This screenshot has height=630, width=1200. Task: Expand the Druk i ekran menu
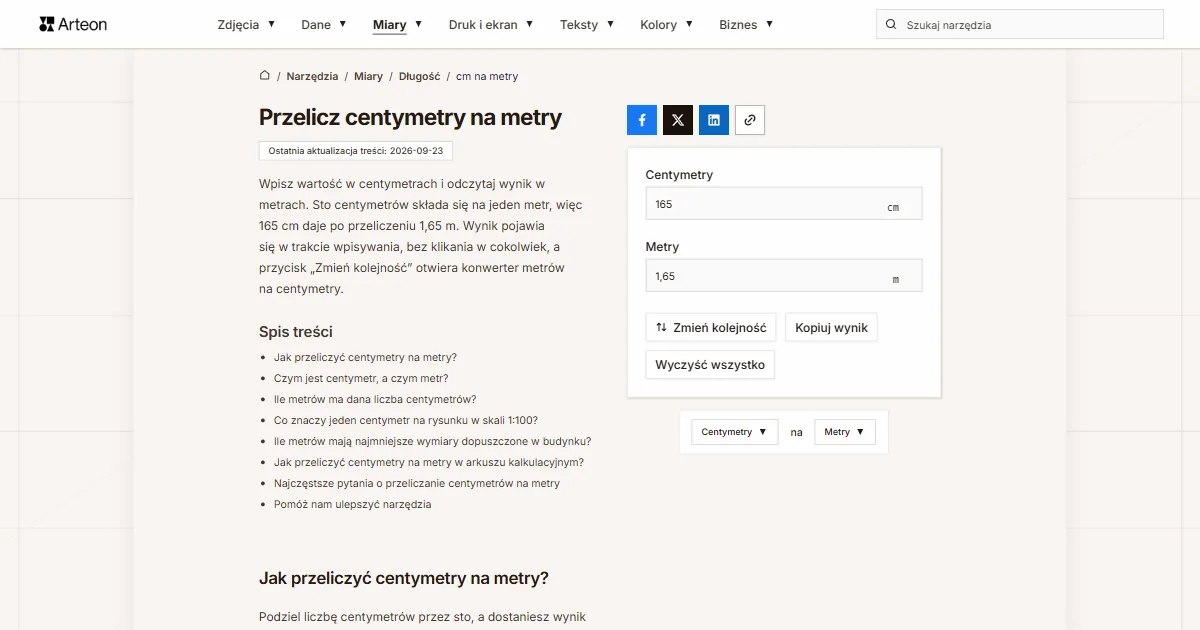tap(491, 24)
